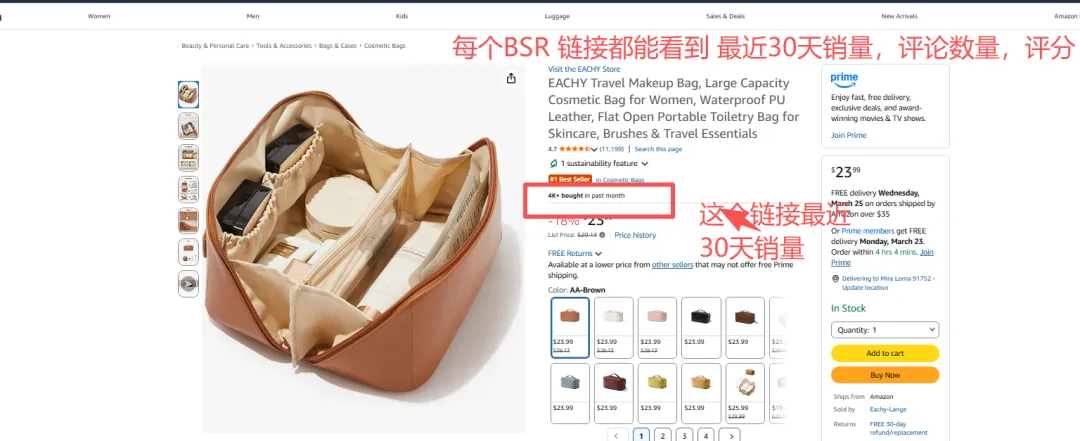Go to previous page arrow in pagination

tap(616, 435)
